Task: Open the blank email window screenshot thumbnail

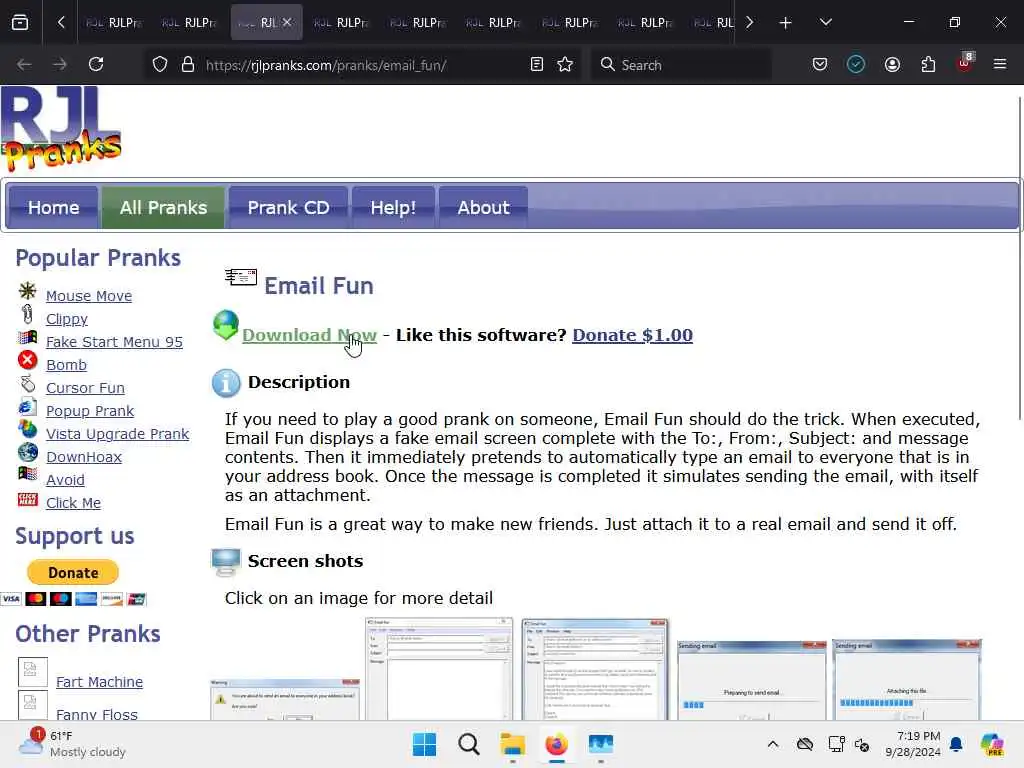Action: (x=439, y=669)
